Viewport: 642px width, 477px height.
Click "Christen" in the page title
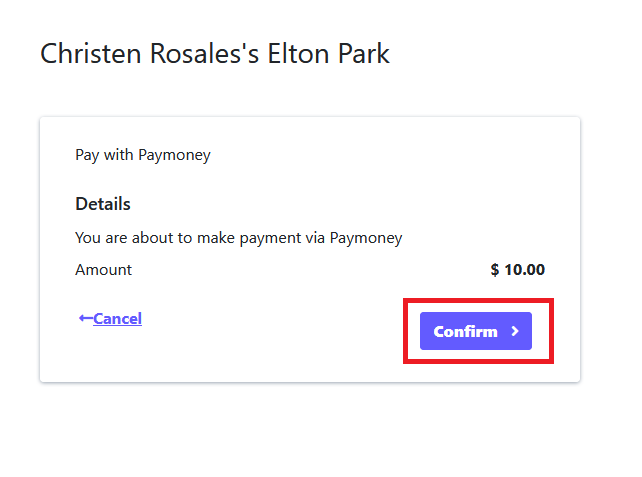[88, 53]
